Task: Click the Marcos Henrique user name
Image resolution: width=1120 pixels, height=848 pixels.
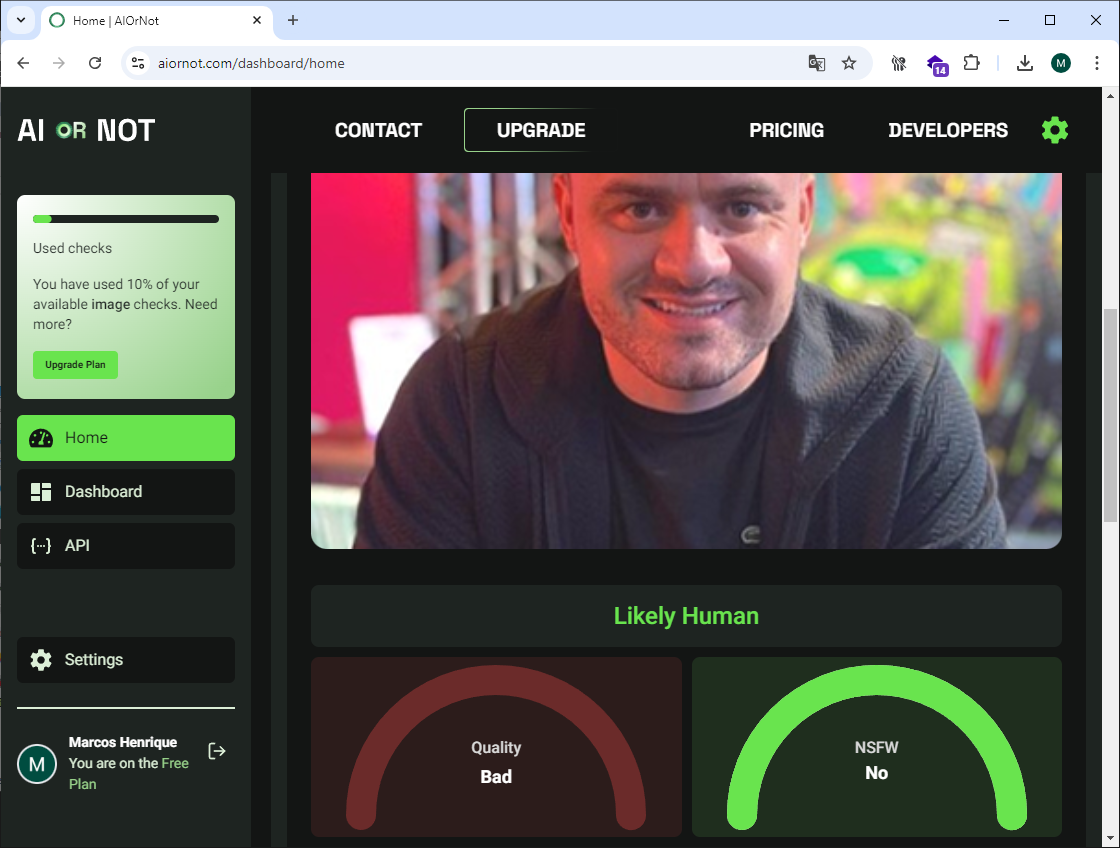Action: (x=123, y=742)
